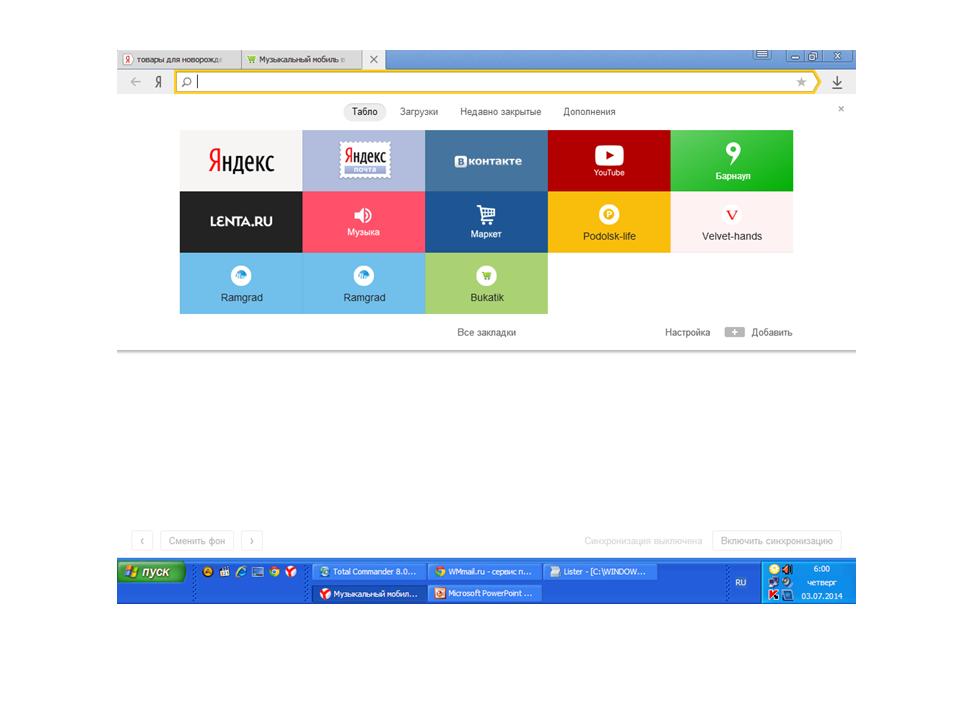Image resolution: width=960 pixels, height=720 pixels.
Task: Launch Internet Explorer from Quick Launch
Action: pos(241,572)
